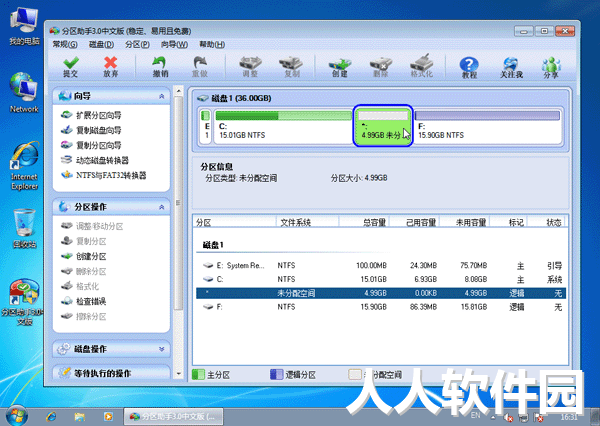Open Internet Explorer from the taskbar

(51, 416)
